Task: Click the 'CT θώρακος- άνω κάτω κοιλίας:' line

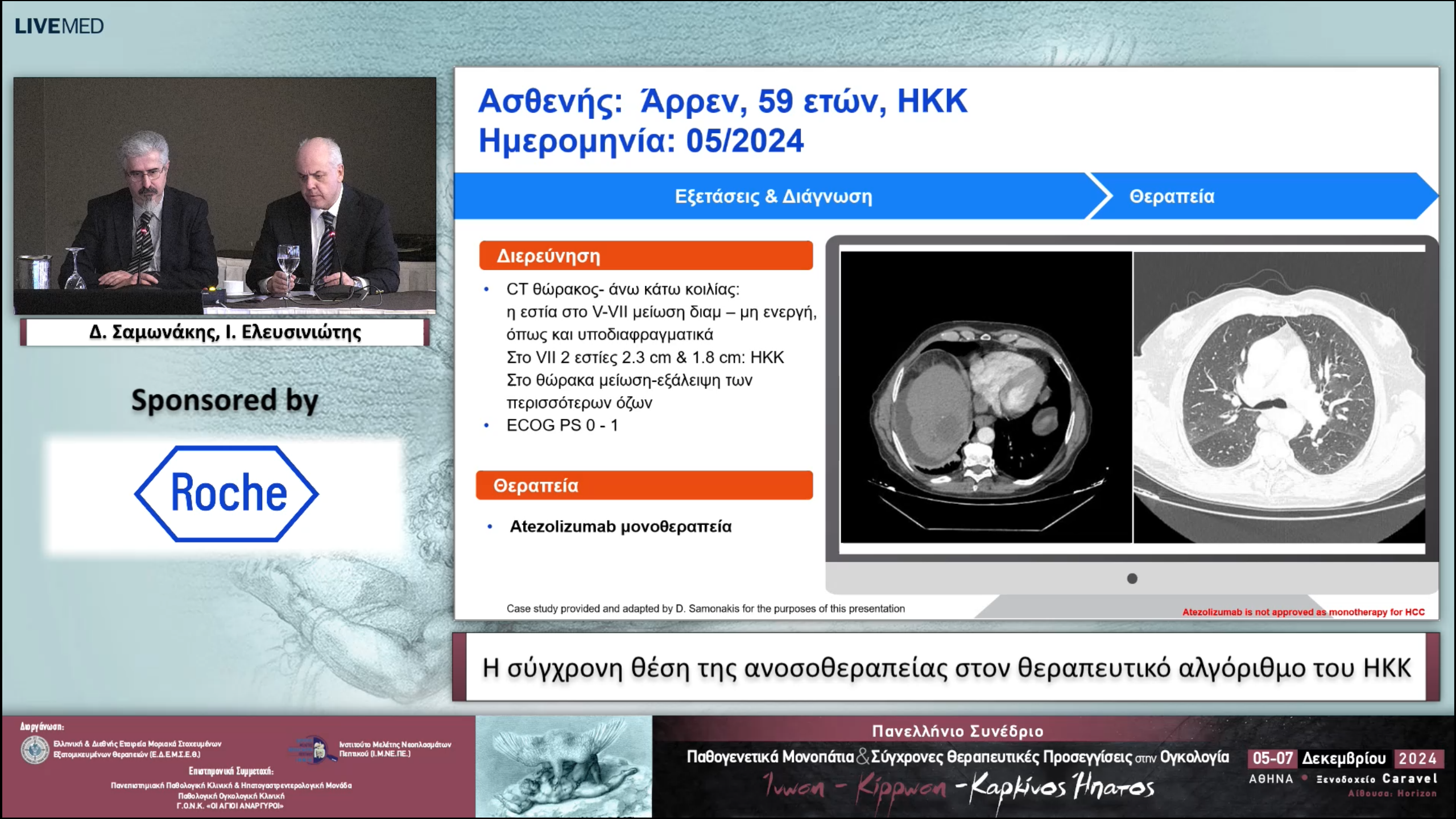Action: point(623,289)
